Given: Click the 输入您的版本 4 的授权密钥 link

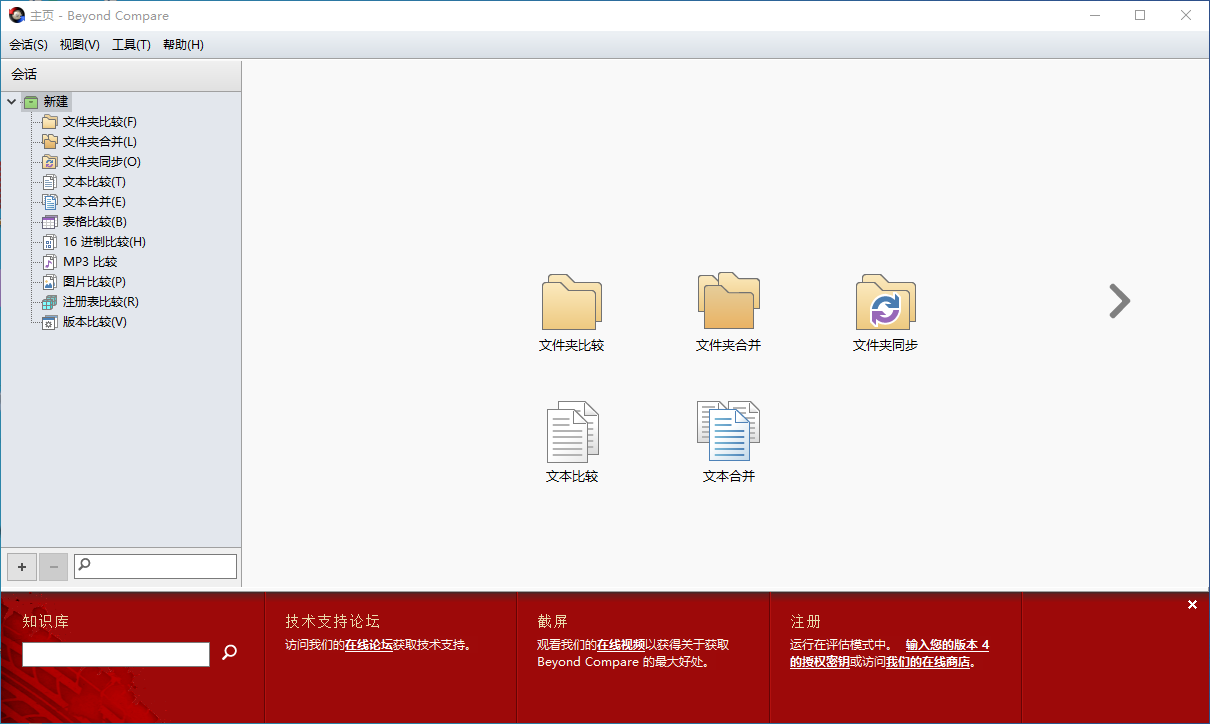Looking at the screenshot, I should [946, 644].
